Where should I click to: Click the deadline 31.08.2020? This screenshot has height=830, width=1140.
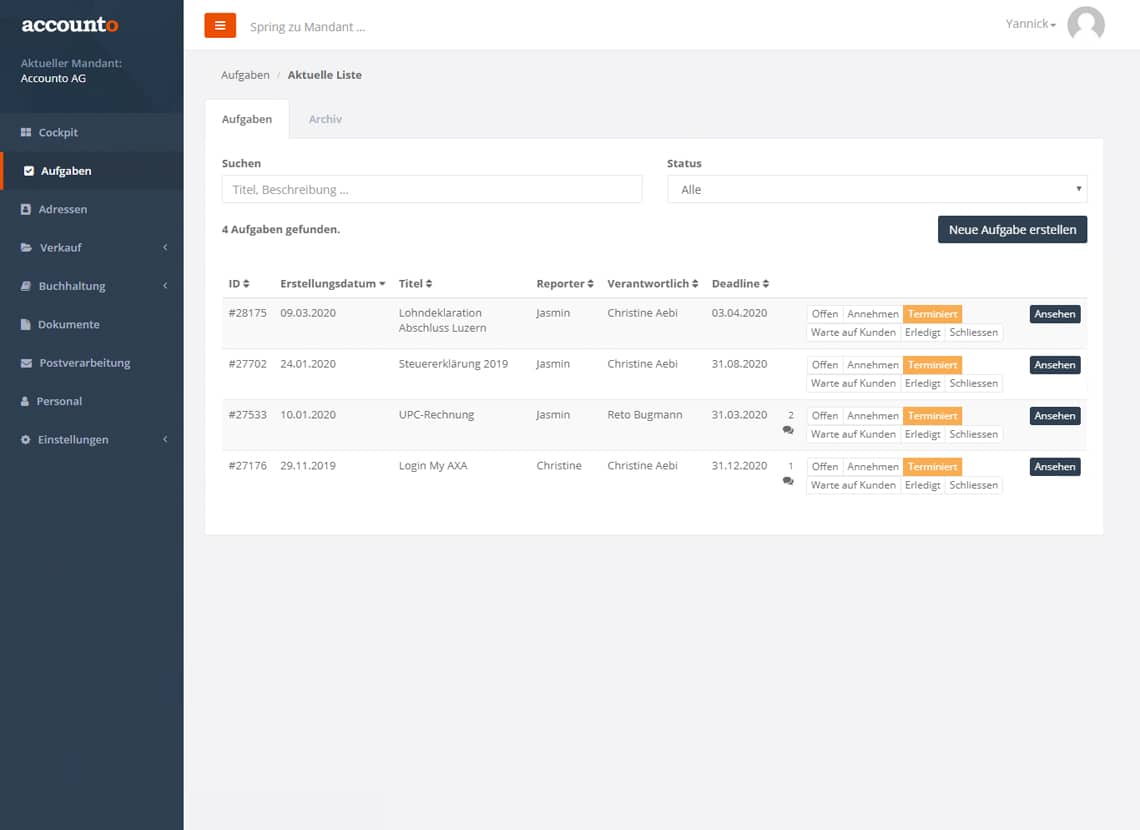coord(739,364)
